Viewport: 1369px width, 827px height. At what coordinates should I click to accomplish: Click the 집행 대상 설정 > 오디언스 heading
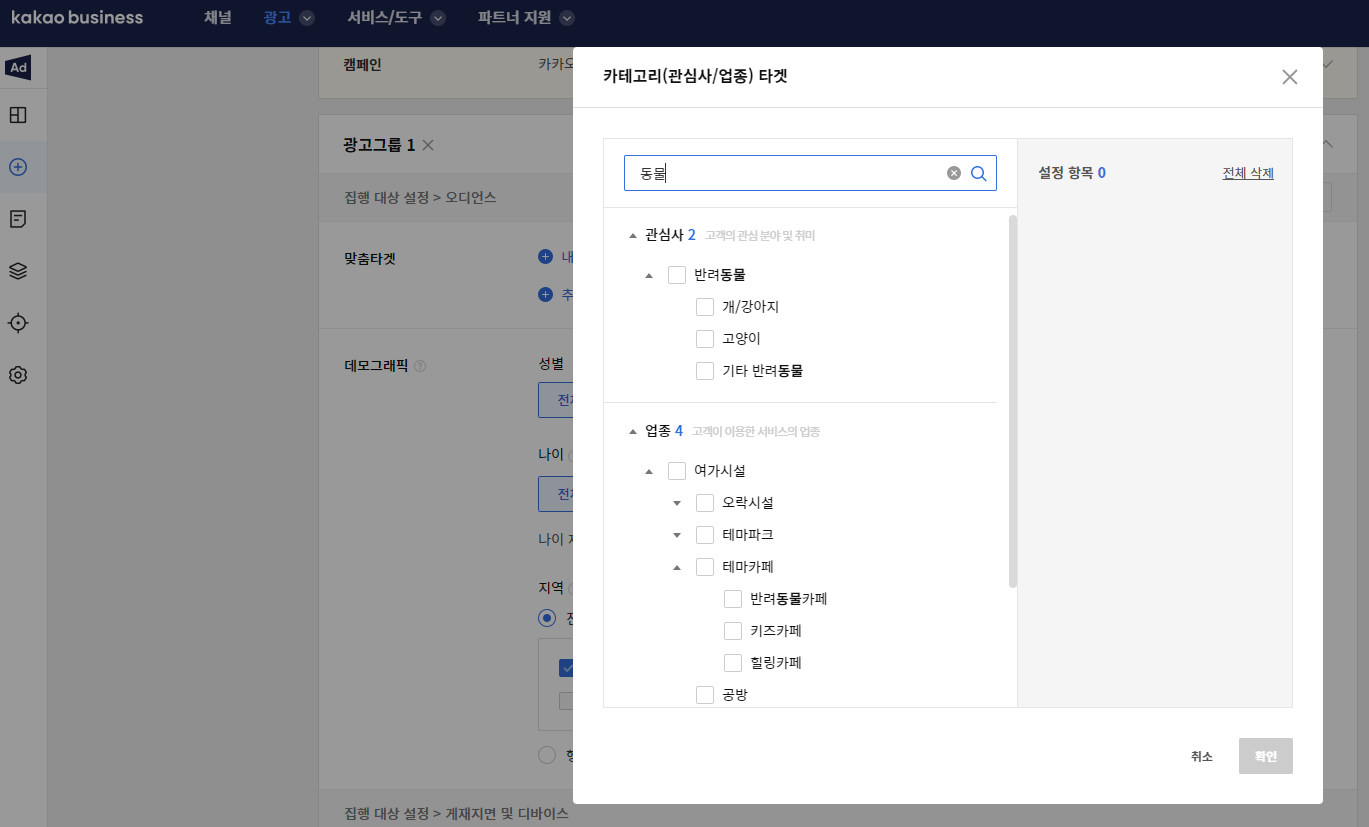pyautogui.click(x=420, y=198)
